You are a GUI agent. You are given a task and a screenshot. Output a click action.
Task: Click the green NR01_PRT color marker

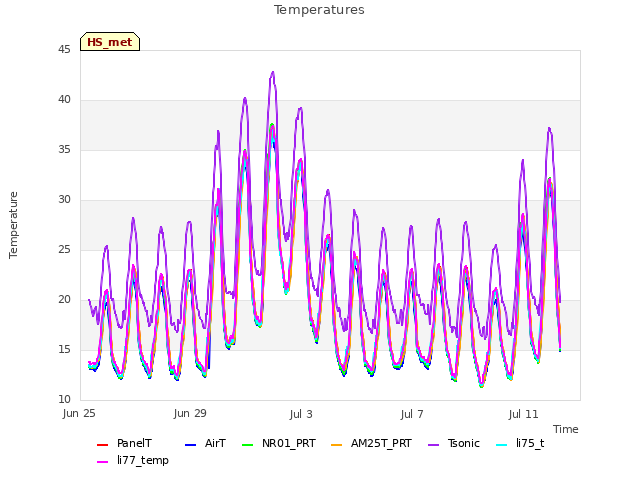pyautogui.click(x=247, y=445)
